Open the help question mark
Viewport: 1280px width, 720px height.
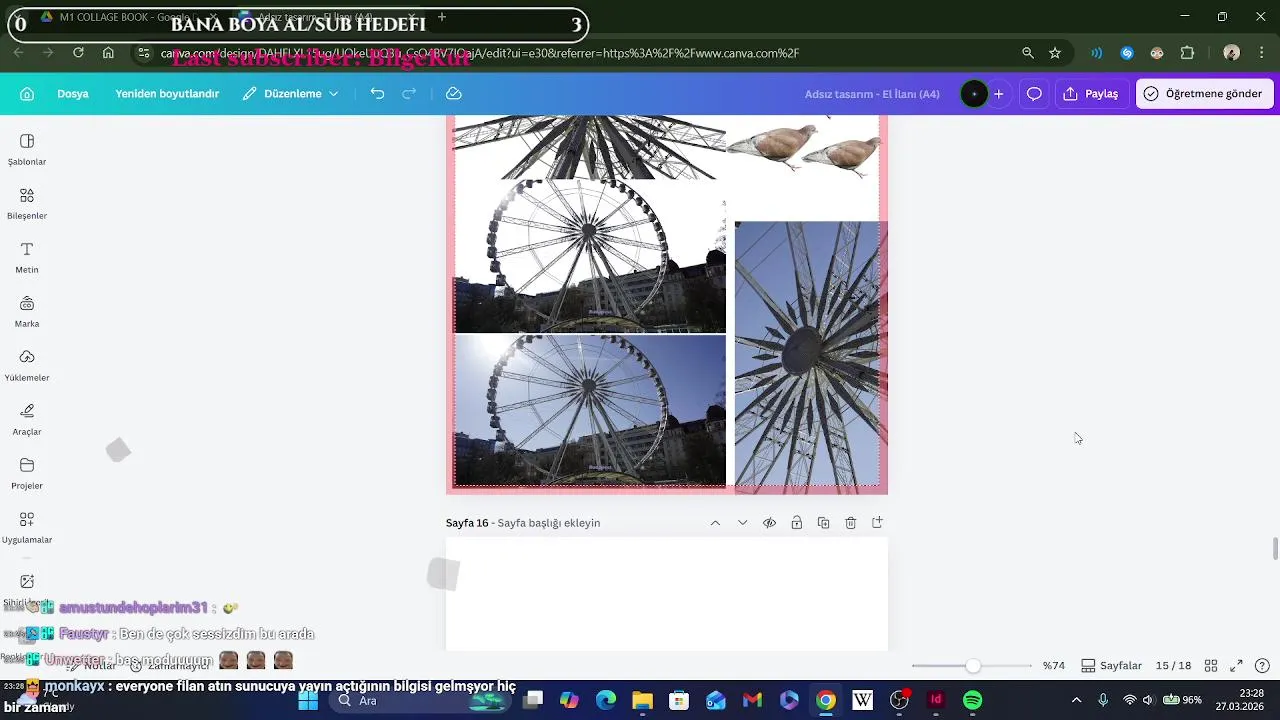coord(1262,666)
